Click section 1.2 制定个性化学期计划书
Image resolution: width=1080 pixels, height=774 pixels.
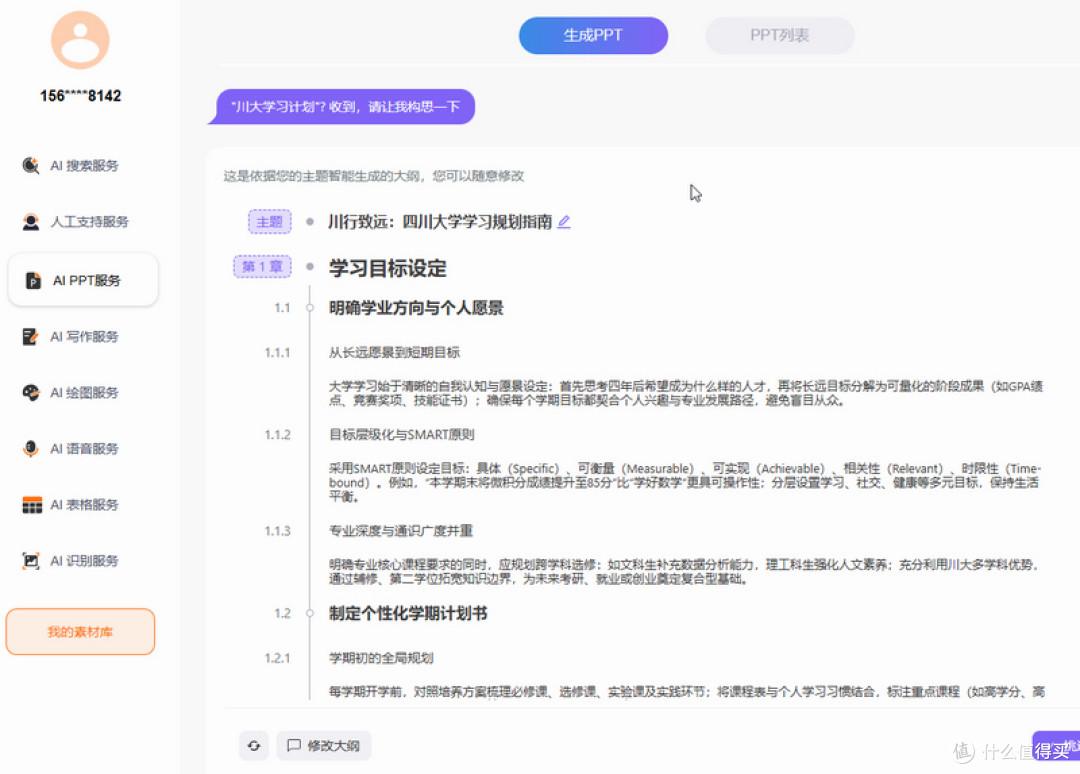(408, 614)
